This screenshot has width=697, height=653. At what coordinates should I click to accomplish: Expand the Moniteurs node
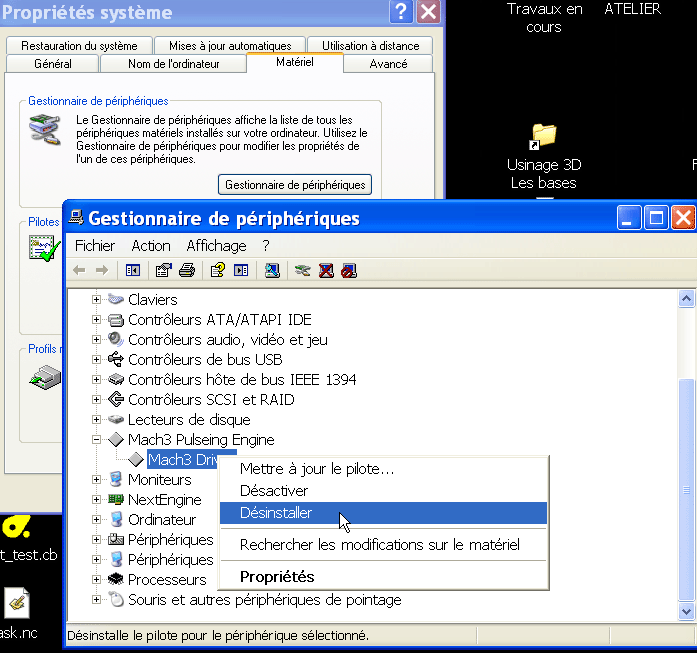(96, 480)
